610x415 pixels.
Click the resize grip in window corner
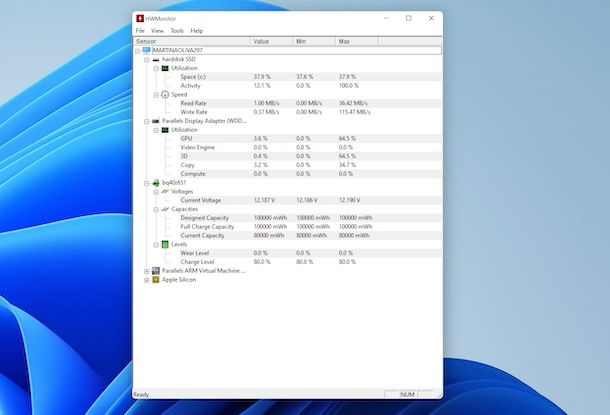click(439, 395)
